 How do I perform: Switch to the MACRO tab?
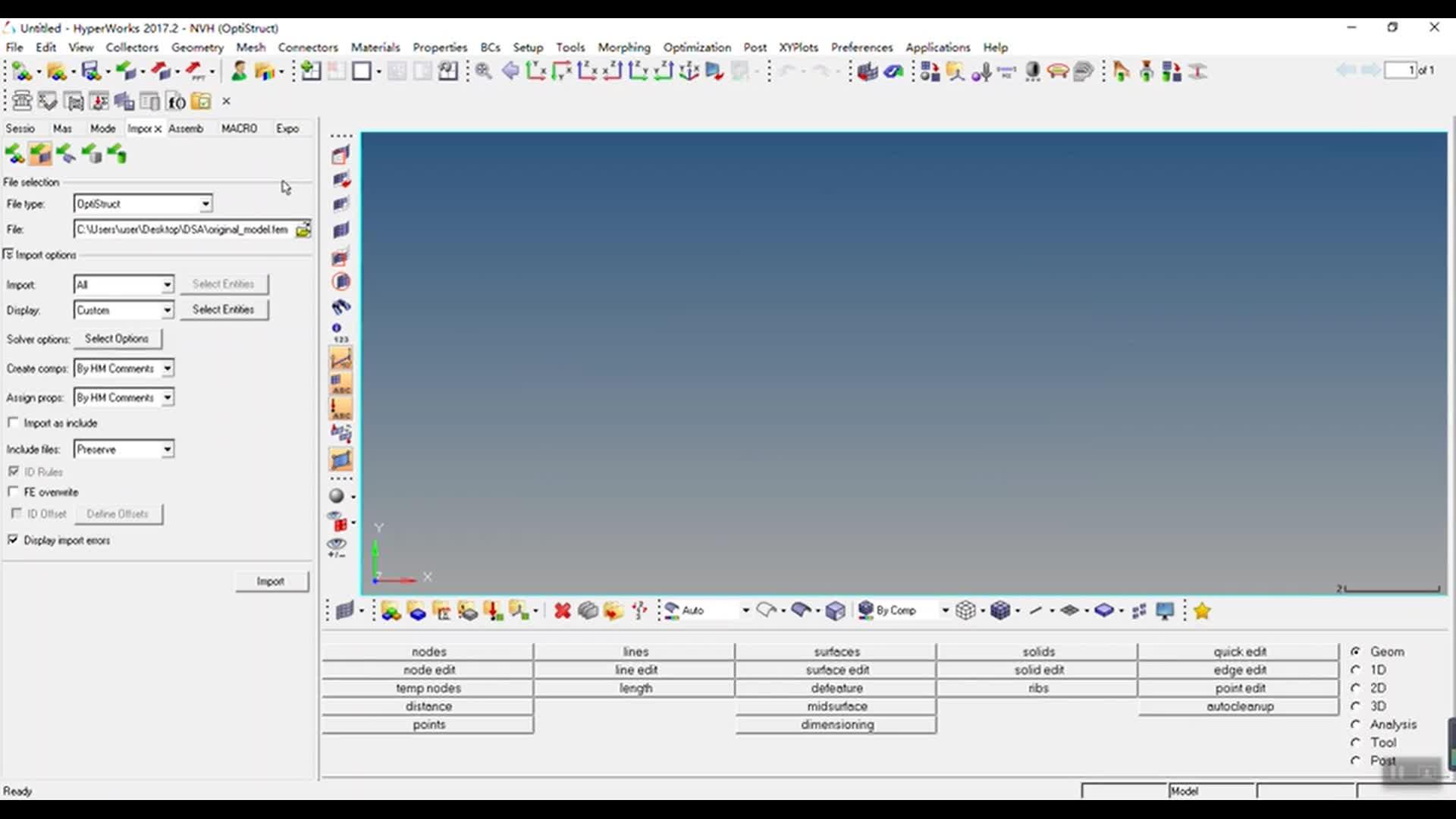[239, 128]
